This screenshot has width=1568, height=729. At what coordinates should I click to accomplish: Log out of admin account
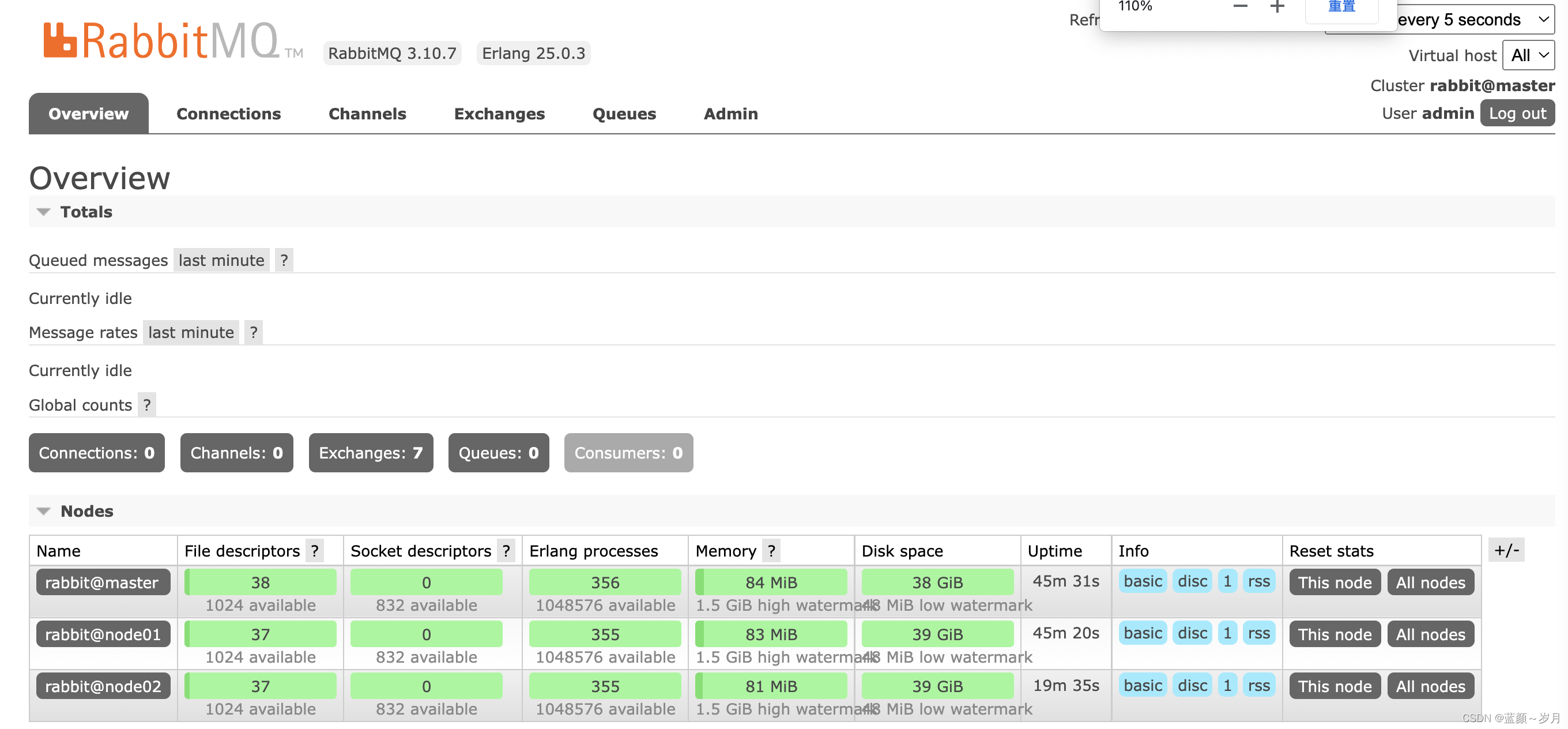1517,113
